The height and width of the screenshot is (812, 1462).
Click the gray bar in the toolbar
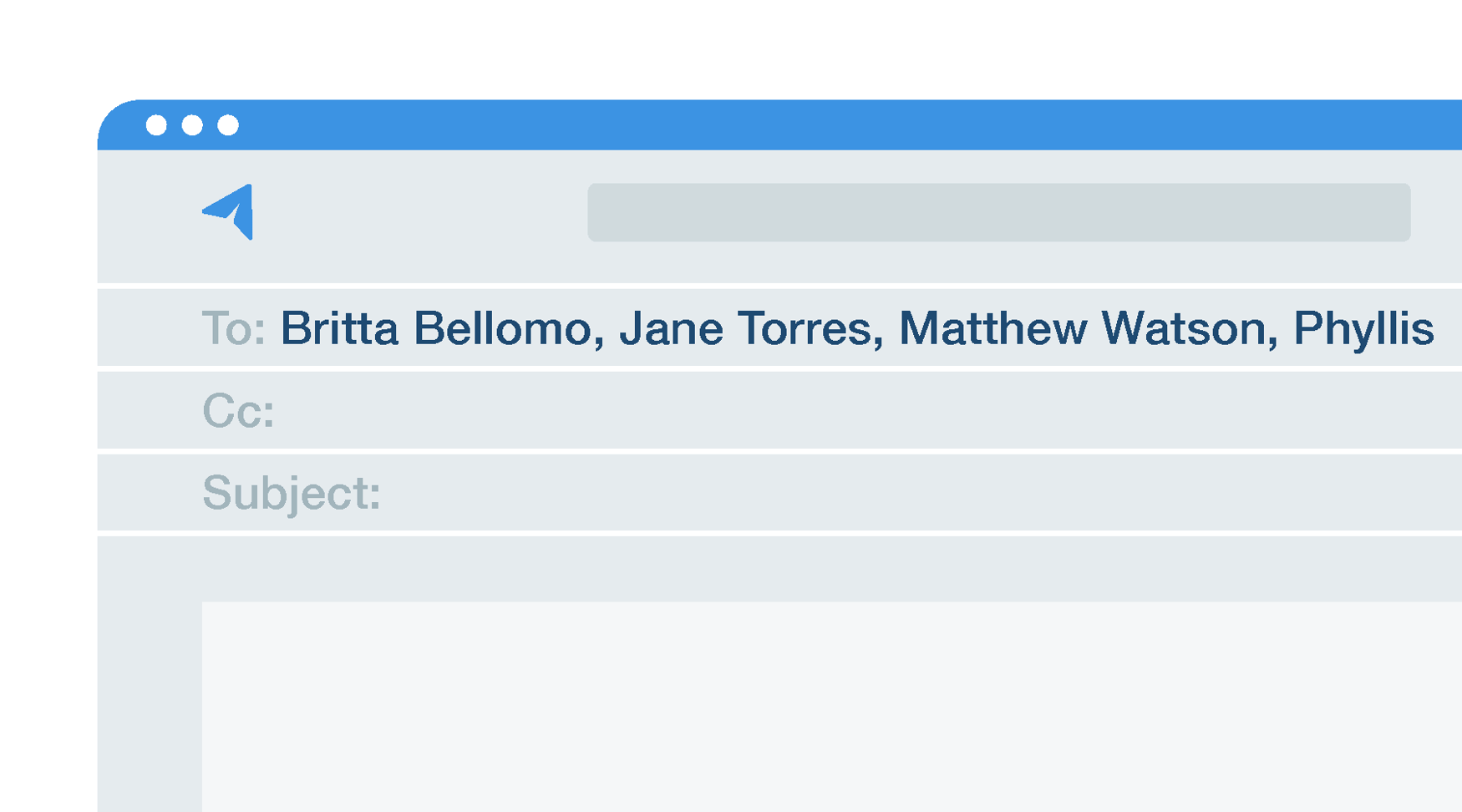tap(998, 212)
